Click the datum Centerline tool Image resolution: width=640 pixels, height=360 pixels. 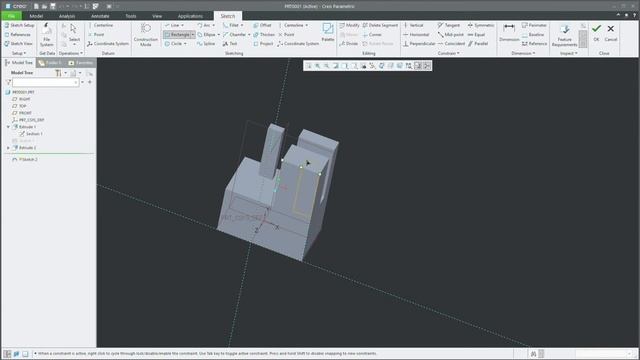100,25
